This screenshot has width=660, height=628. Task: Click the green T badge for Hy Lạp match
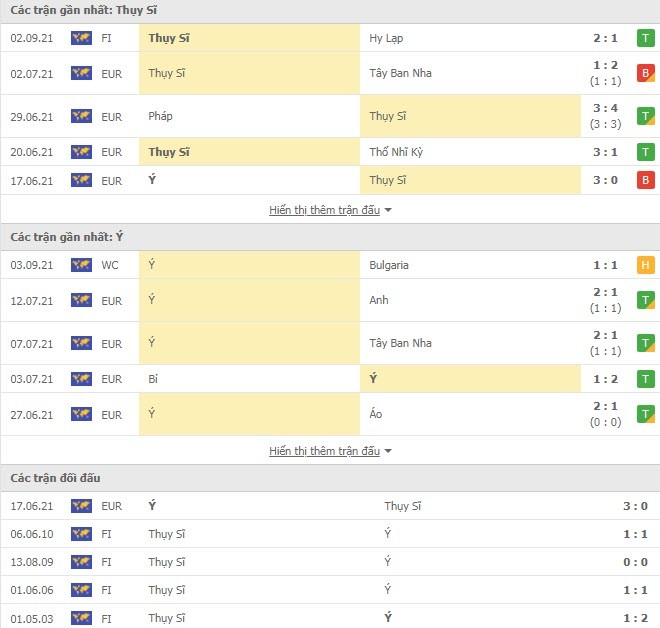(645, 38)
